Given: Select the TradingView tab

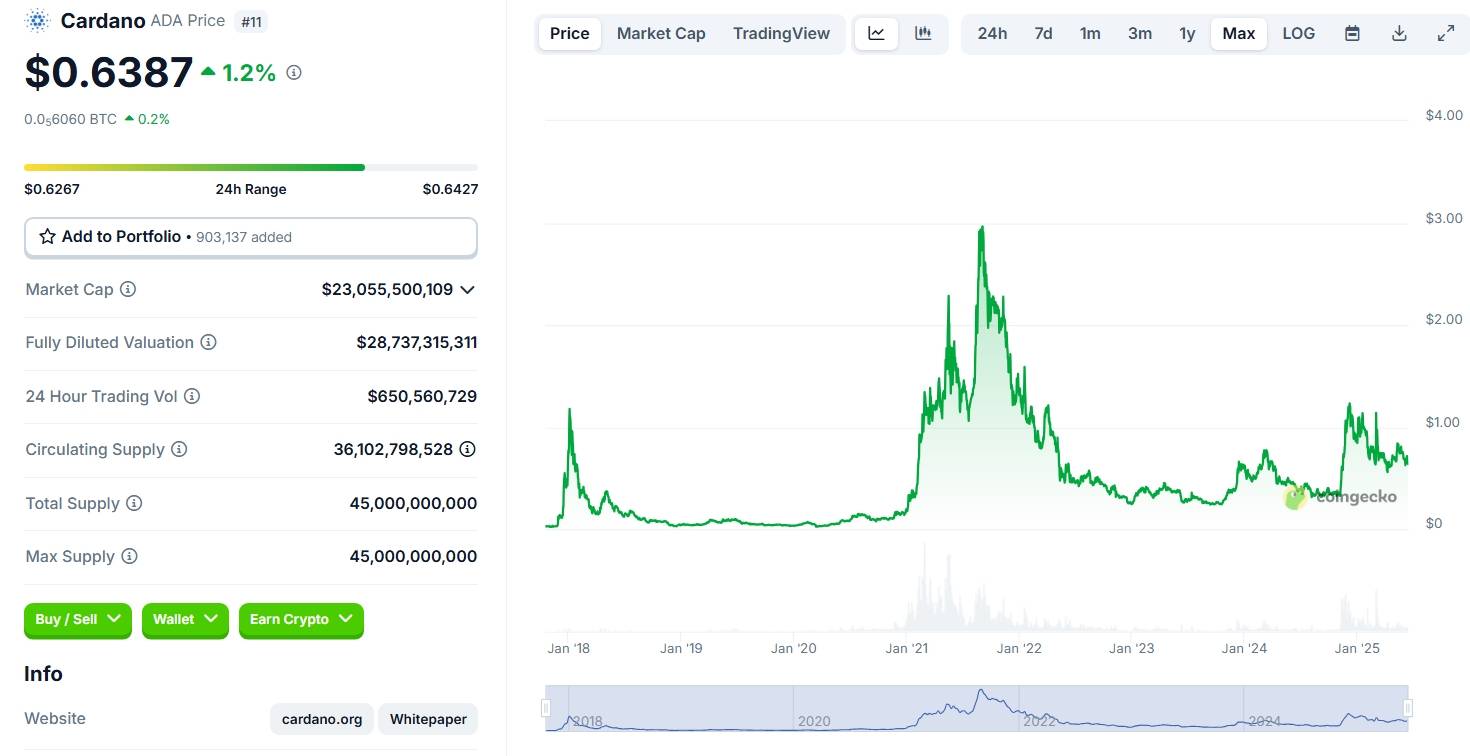Looking at the screenshot, I should coord(781,33).
